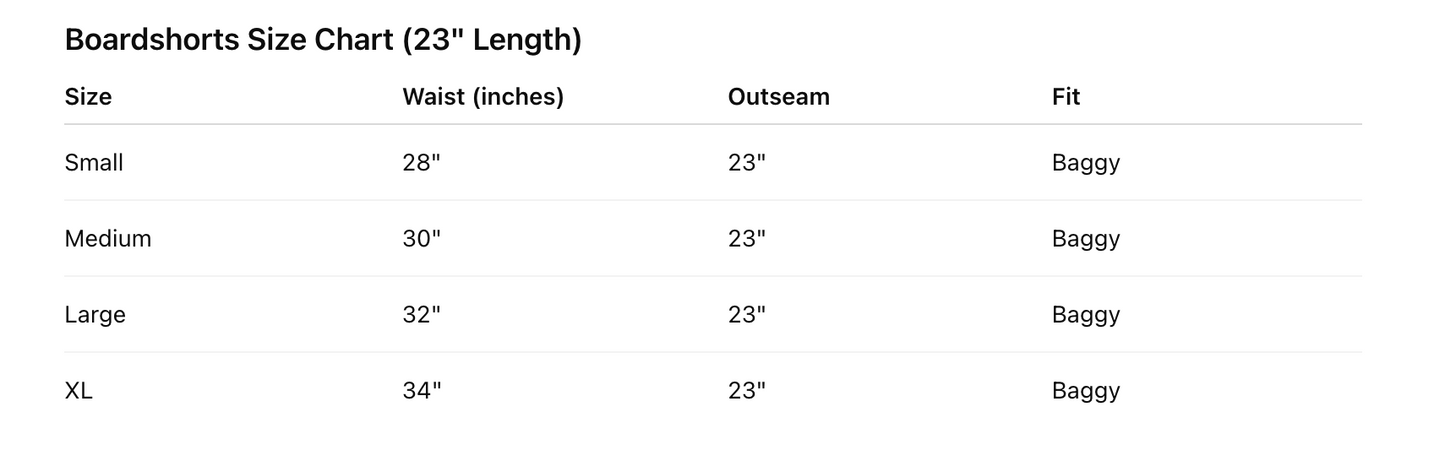This screenshot has width=1445, height=461.
Task: Click the outseam value in Large row
Action: point(747,315)
